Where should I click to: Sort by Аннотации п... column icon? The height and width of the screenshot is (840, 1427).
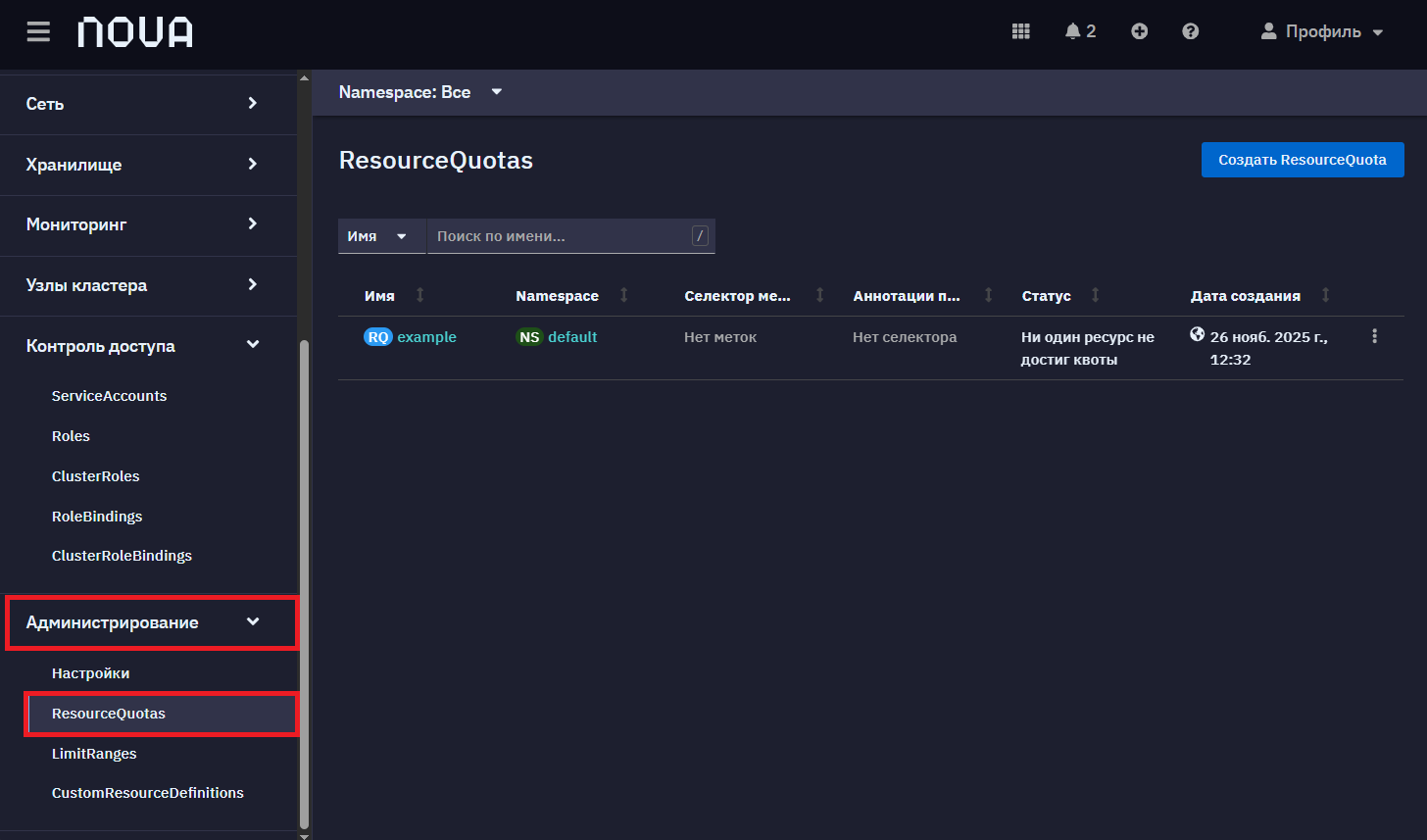(989, 295)
